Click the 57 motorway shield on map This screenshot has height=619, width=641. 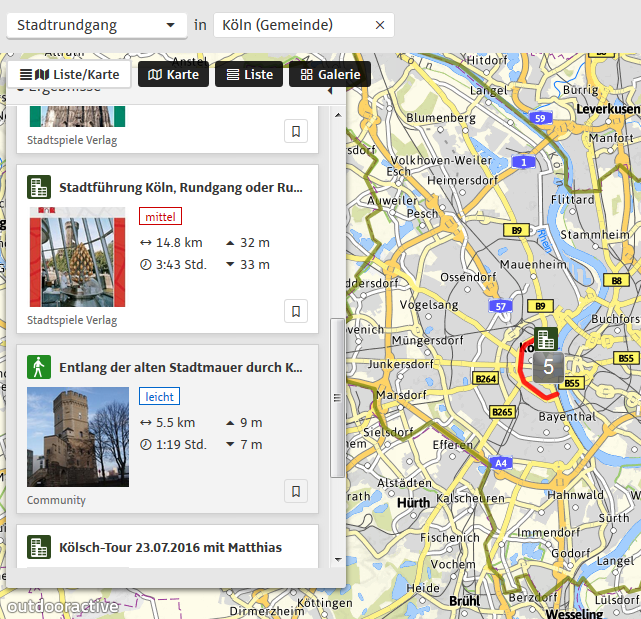500,307
